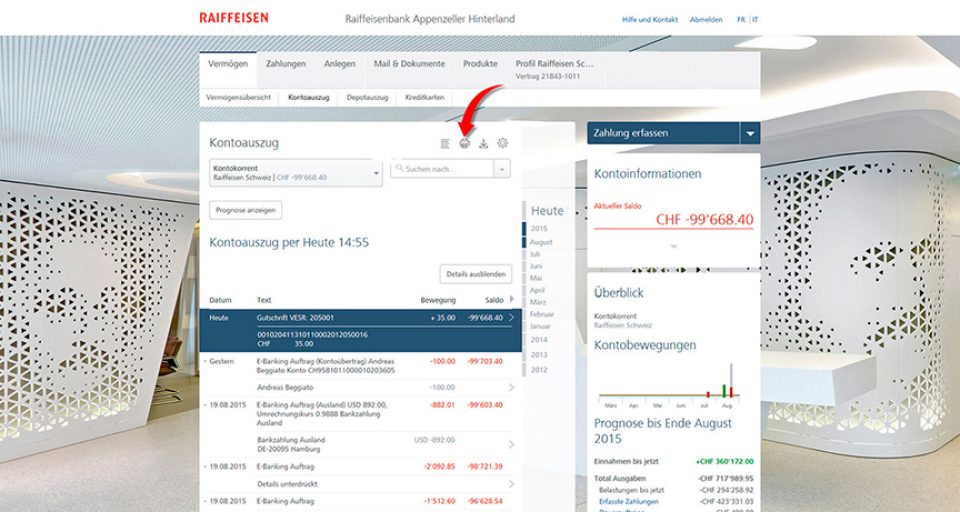960x512 pixels.
Task: Click the Prognose anzeigen button
Action: 246,210
